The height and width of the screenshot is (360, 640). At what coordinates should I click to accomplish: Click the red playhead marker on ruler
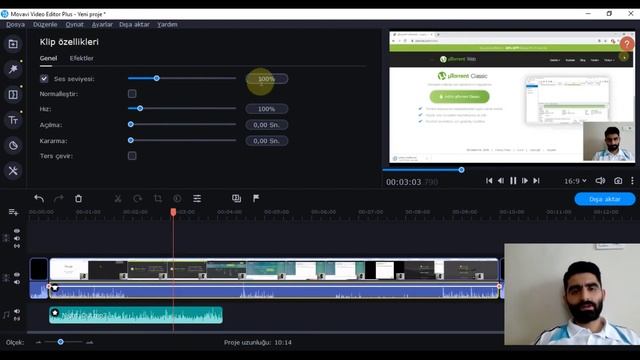[173, 212]
